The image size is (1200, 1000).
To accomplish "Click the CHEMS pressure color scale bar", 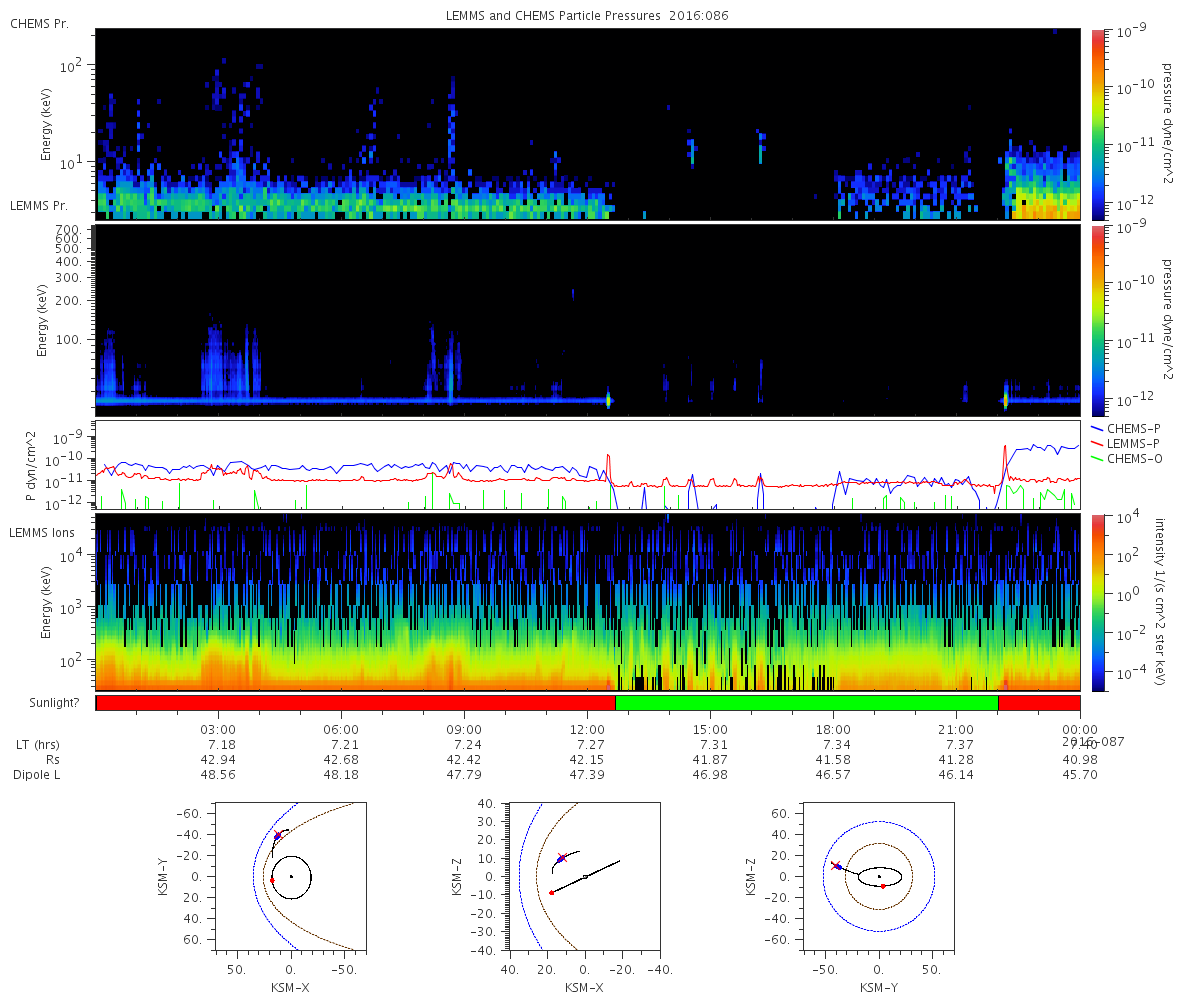I will pos(1097,124).
